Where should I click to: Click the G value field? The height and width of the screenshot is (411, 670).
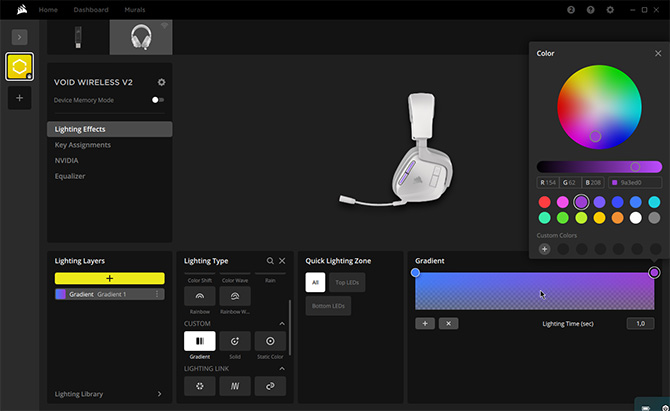tap(570, 182)
